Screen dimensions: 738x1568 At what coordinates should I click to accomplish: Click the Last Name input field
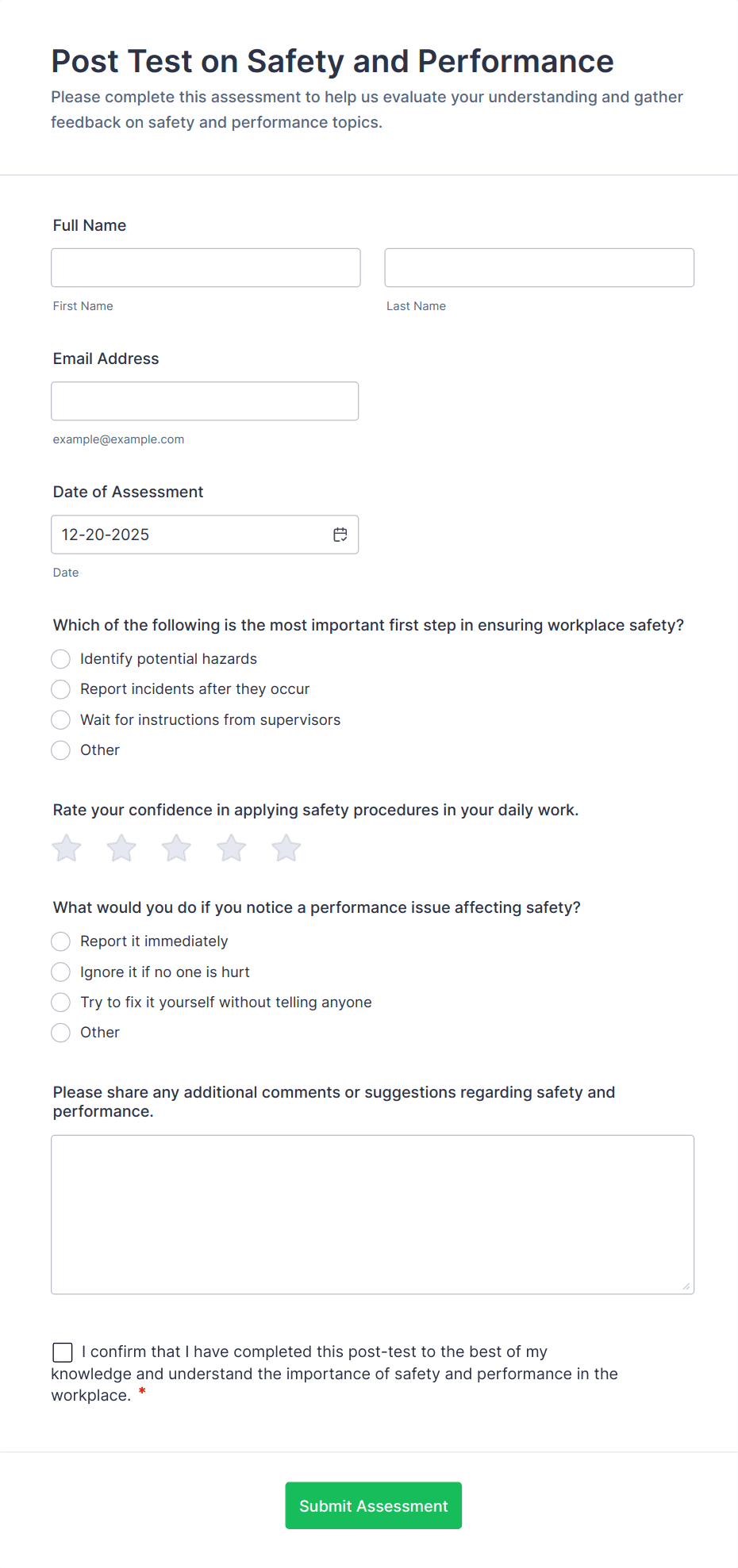click(539, 267)
